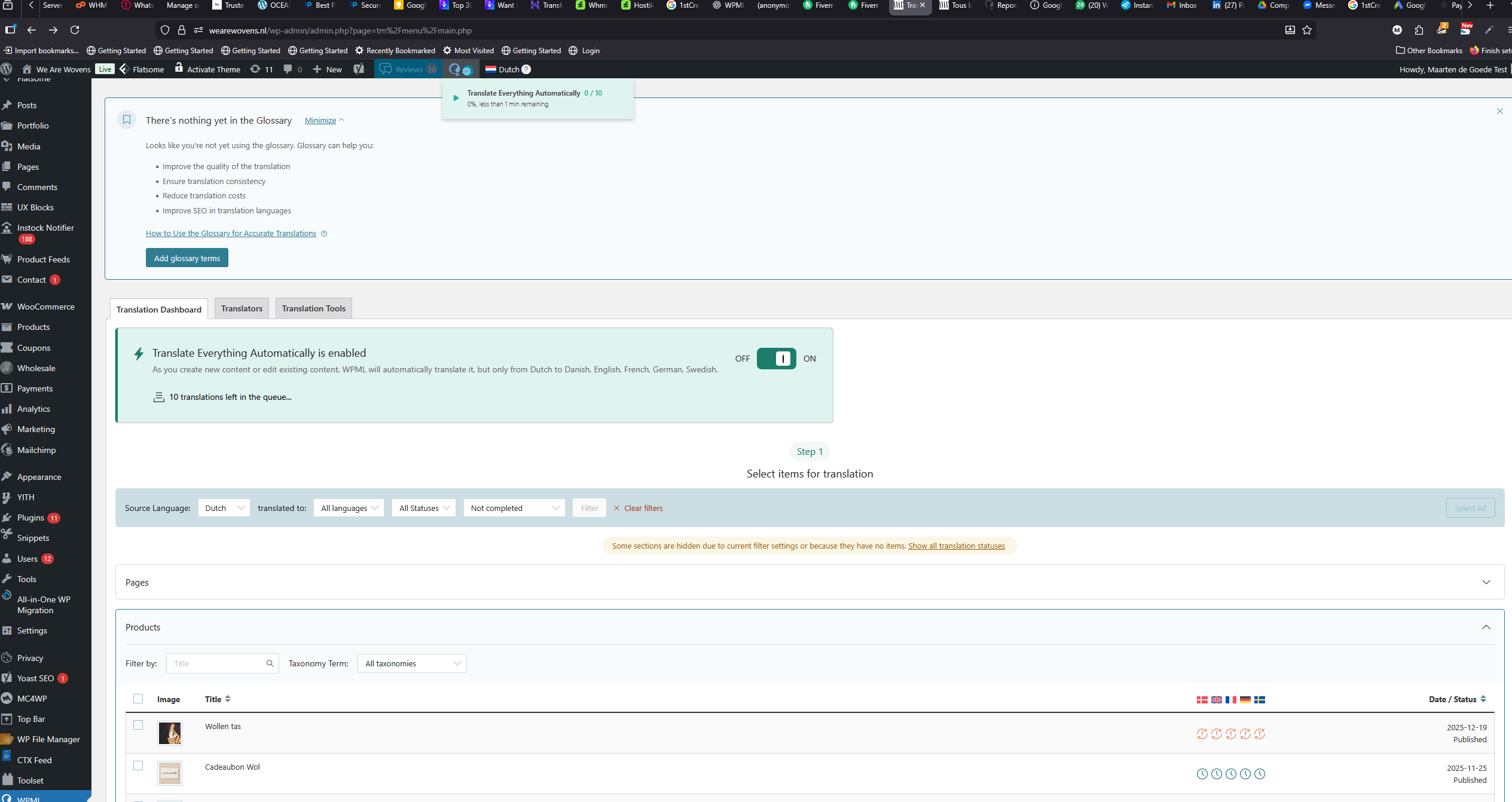This screenshot has height=802, width=1512.
Task: Open the Source Language Dutch dropdown
Action: [x=224, y=508]
